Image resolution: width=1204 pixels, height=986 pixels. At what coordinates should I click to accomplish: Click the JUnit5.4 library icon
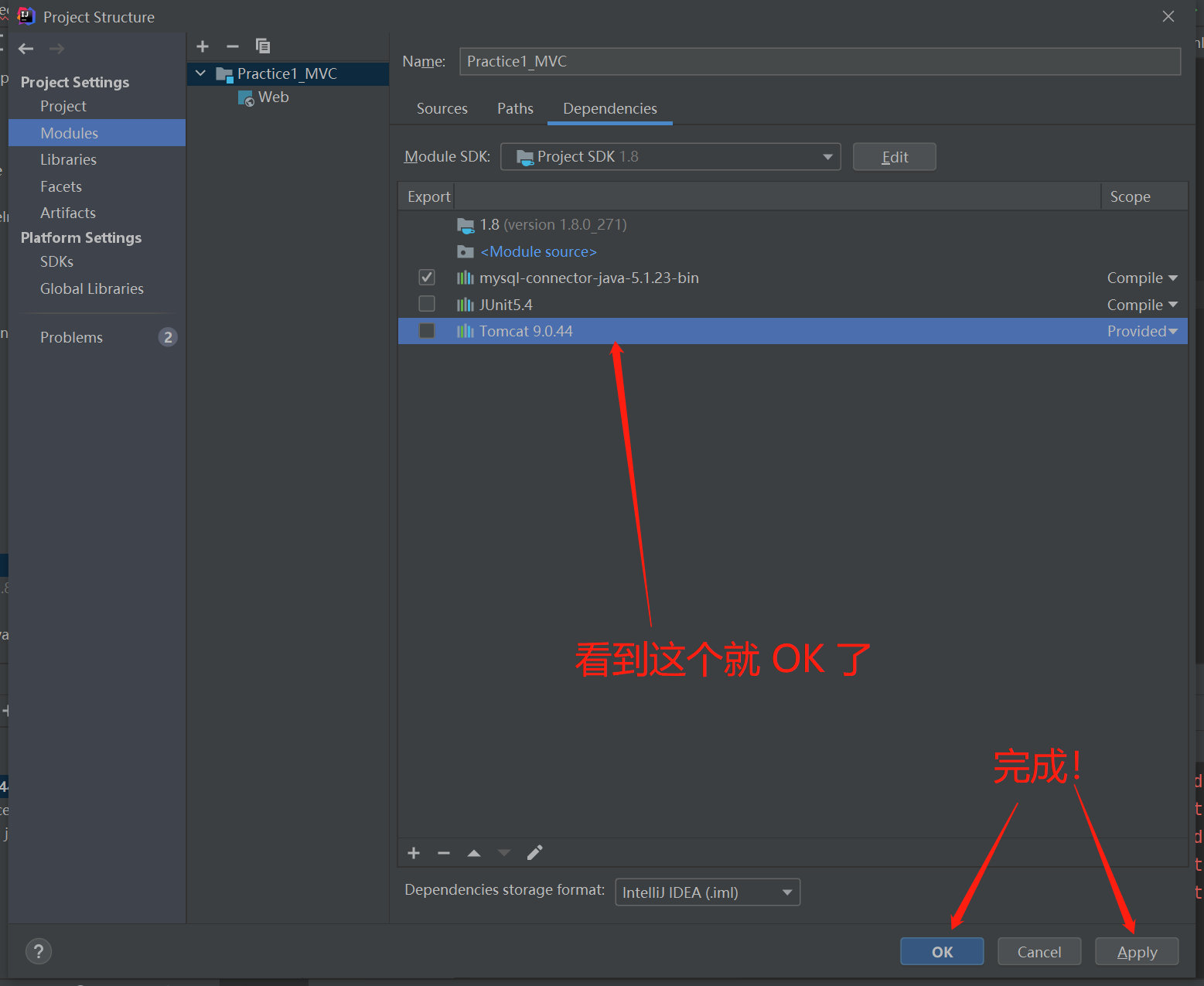pyautogui.click(x=465, y=305)
